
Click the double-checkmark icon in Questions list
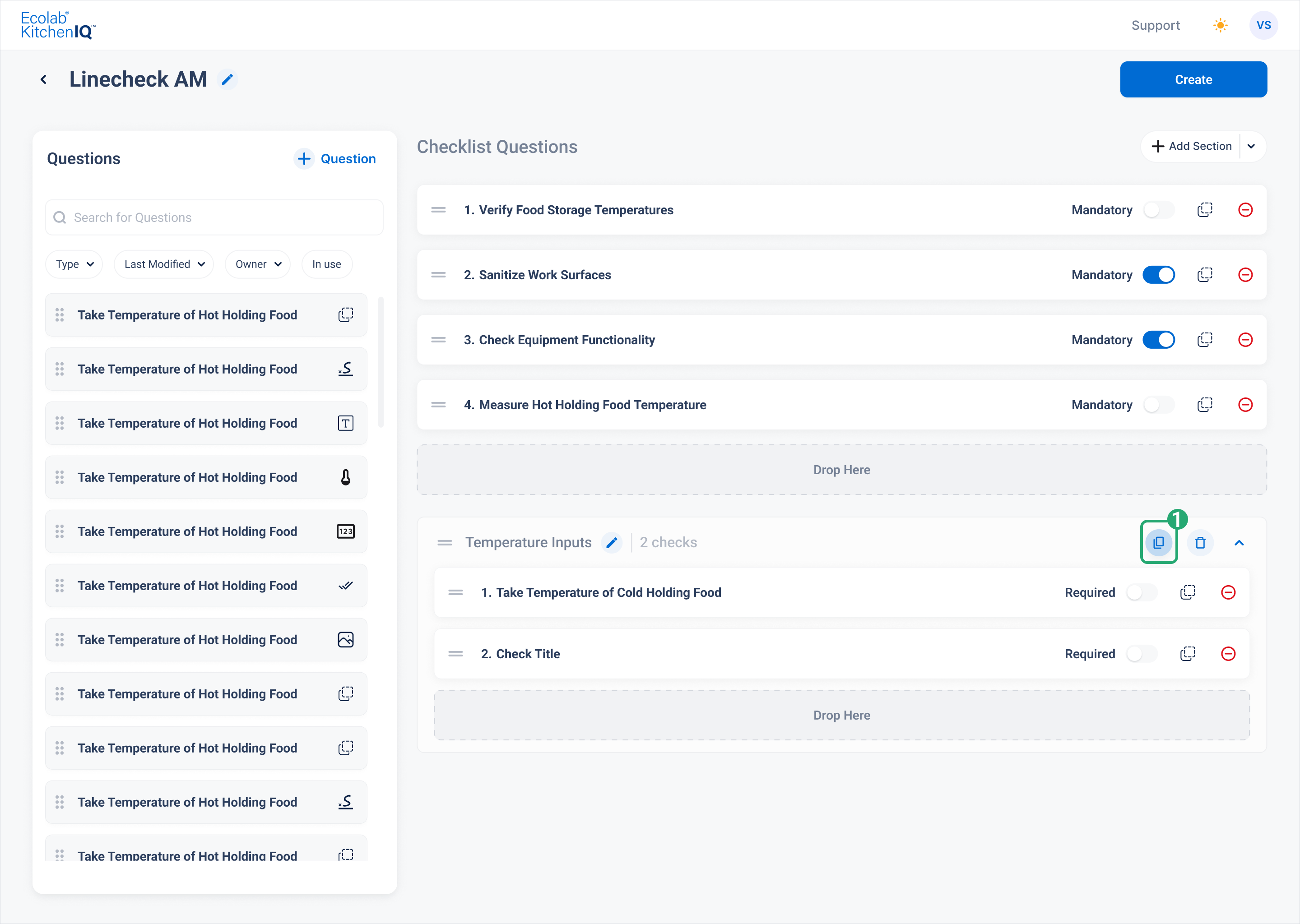(345, 586)
